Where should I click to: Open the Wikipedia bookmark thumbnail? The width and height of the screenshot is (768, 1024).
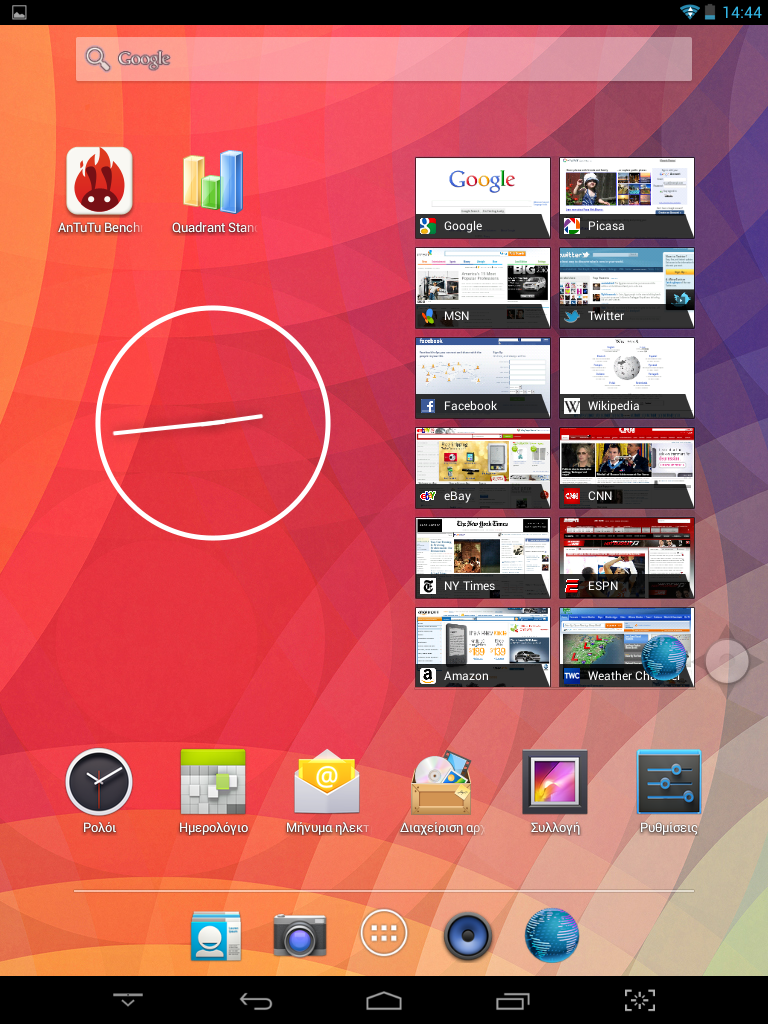pos(627,377)
